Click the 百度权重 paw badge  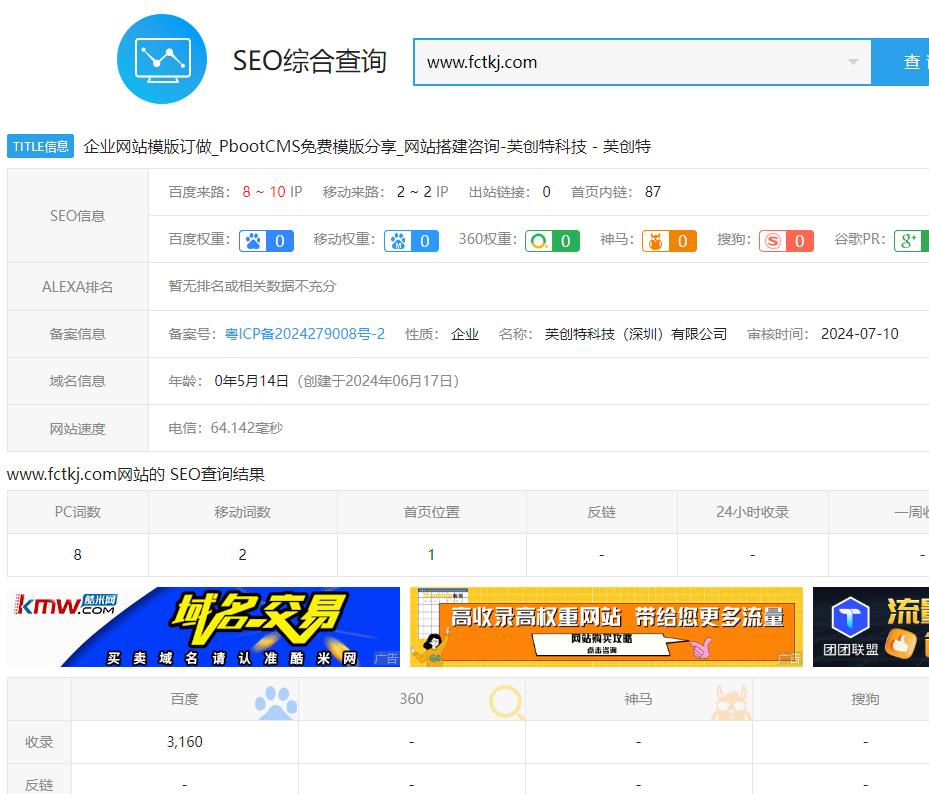(x=267, y=241)
